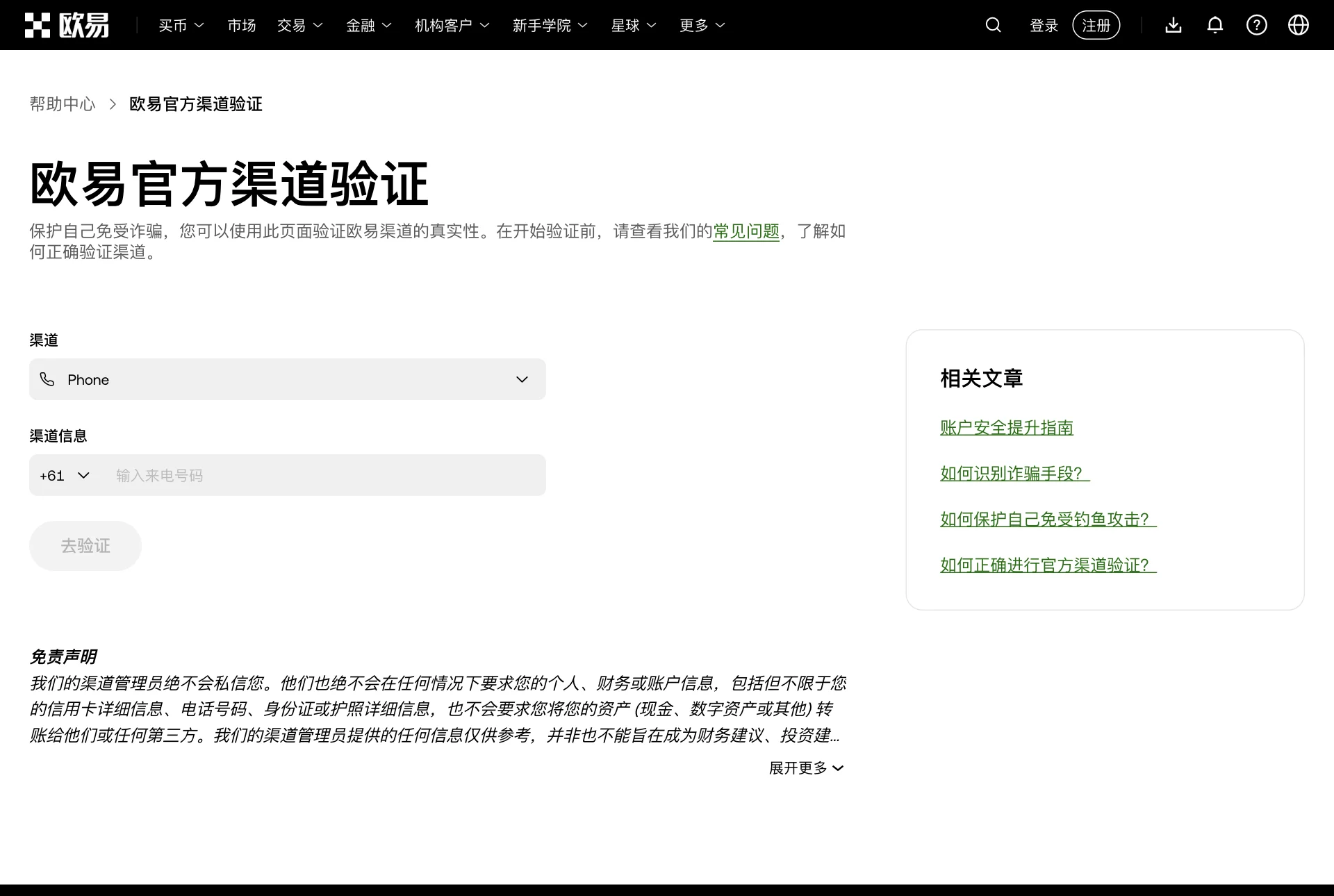Click the help question mark icon
The image size is (1334, 896).
[x=1257, y=25]
